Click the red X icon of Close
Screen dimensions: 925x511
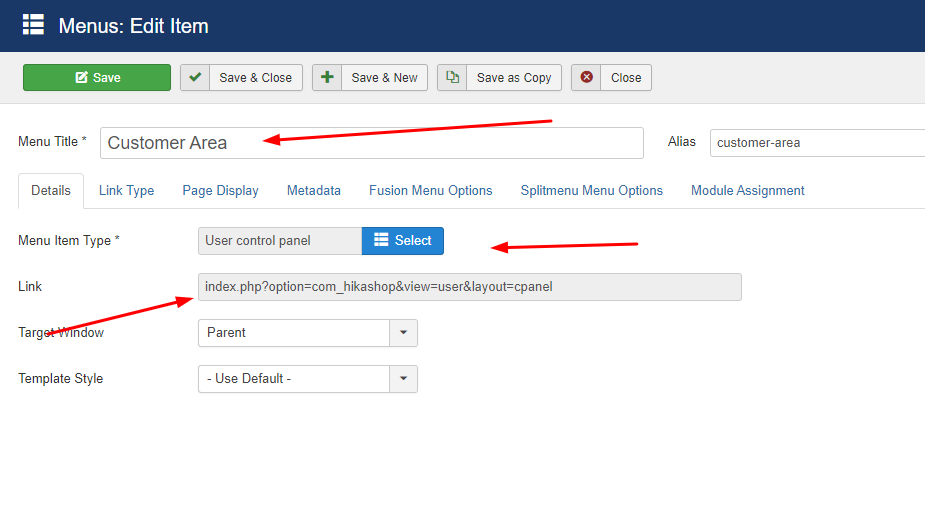pos(586,77)
